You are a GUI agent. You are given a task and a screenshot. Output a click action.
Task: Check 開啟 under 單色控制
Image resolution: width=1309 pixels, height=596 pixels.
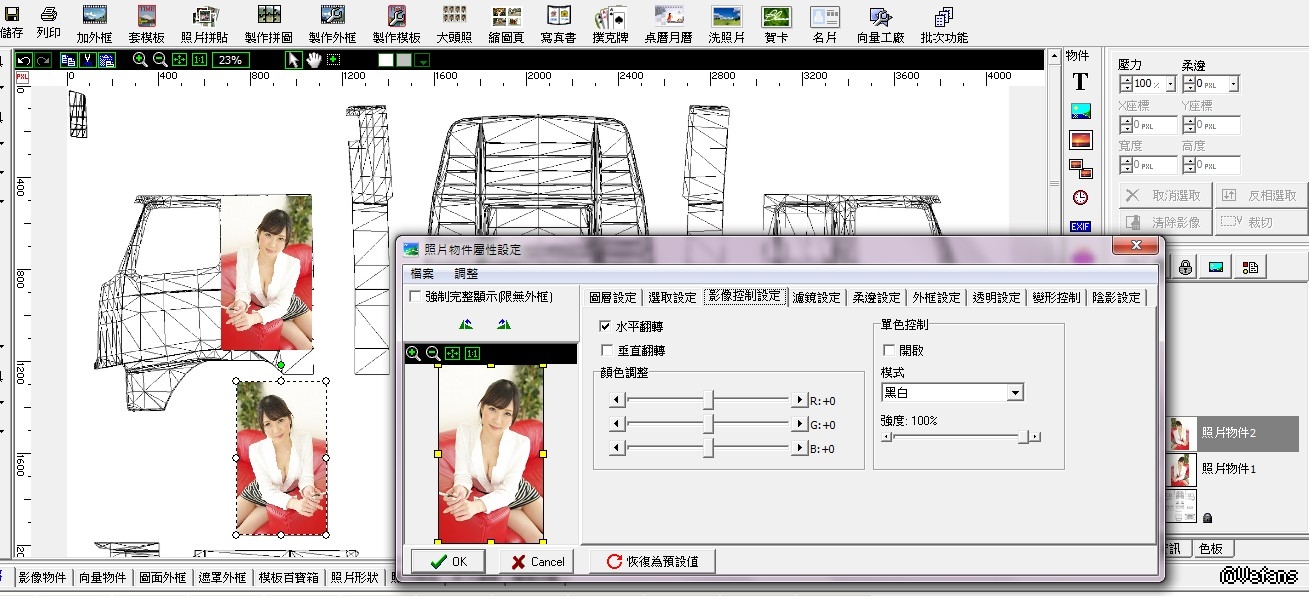[889, 350]
